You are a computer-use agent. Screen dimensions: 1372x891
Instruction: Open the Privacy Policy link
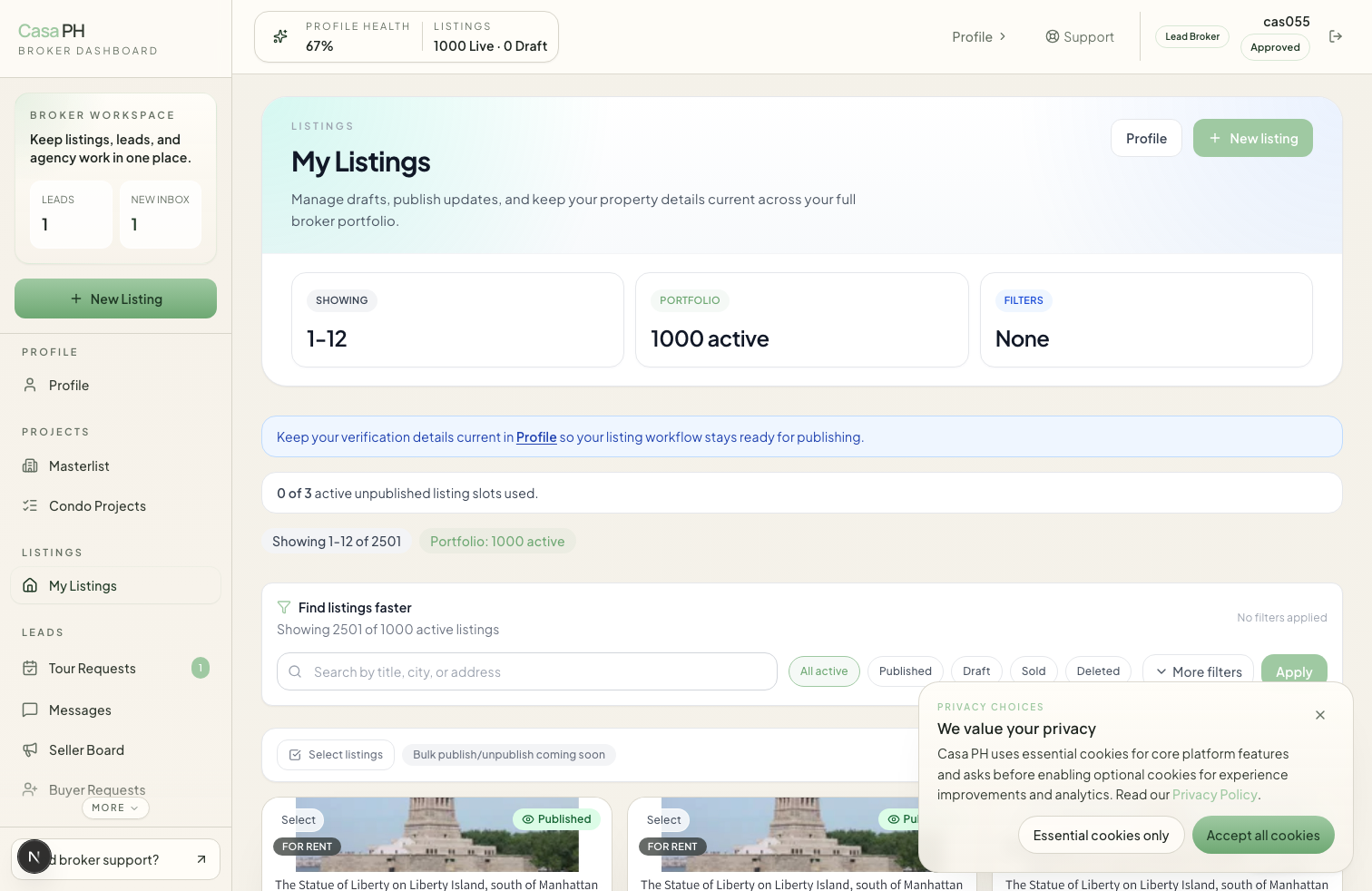[x=1214, y=794]
